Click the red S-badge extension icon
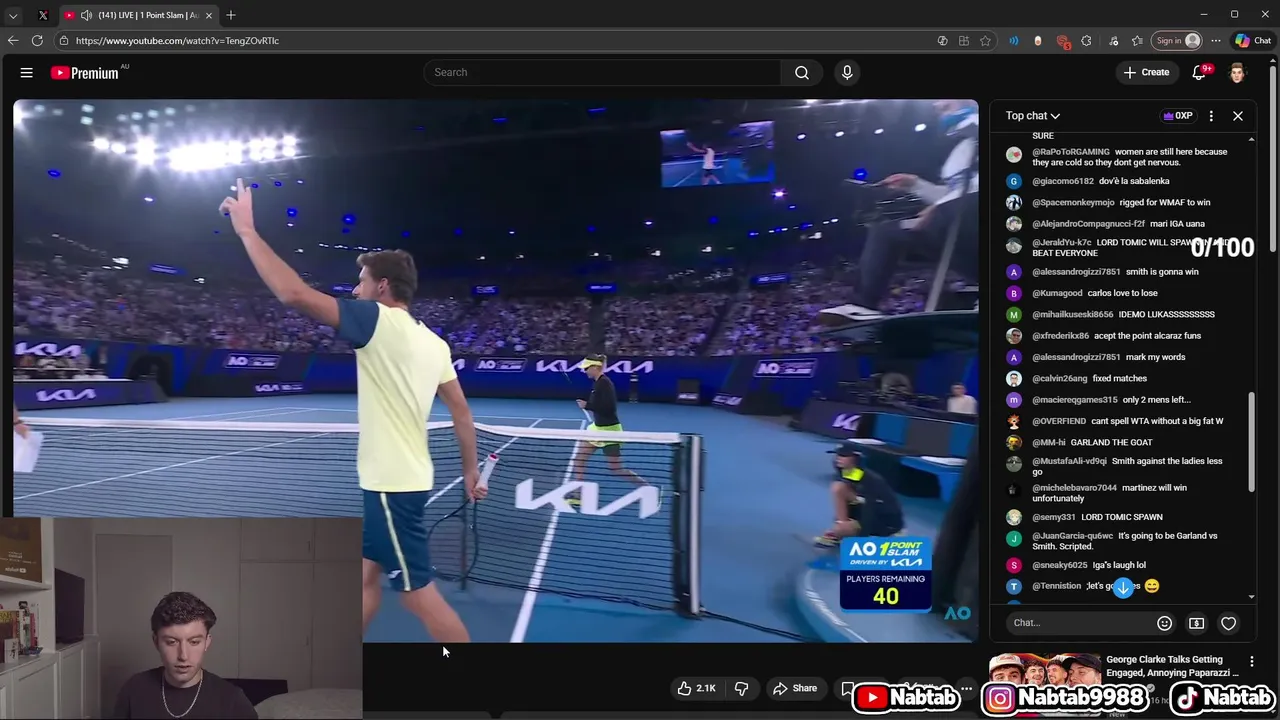This screenshot has width=1280, height=720. 1063,41
